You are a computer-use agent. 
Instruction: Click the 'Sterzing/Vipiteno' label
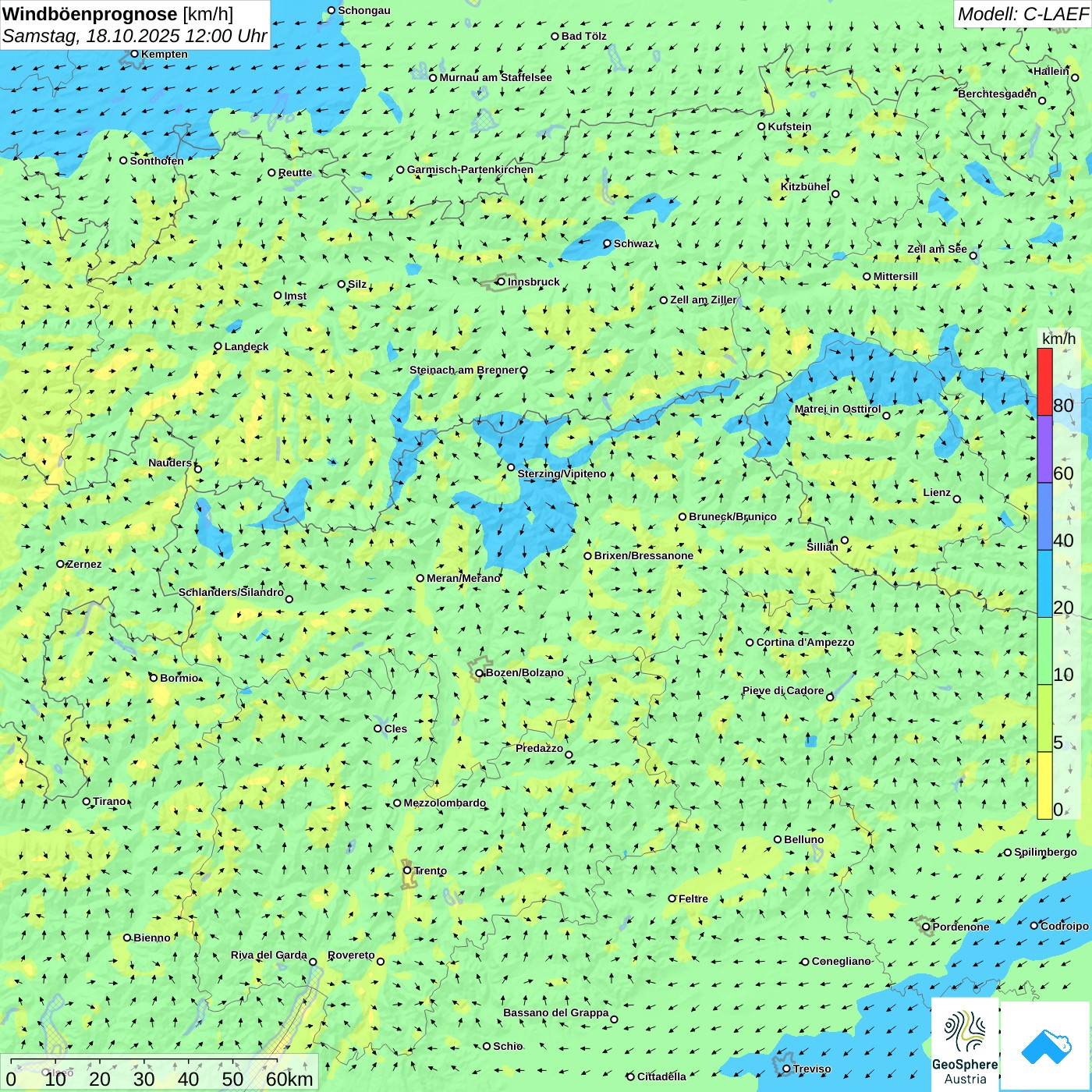[x=562, y=473]
